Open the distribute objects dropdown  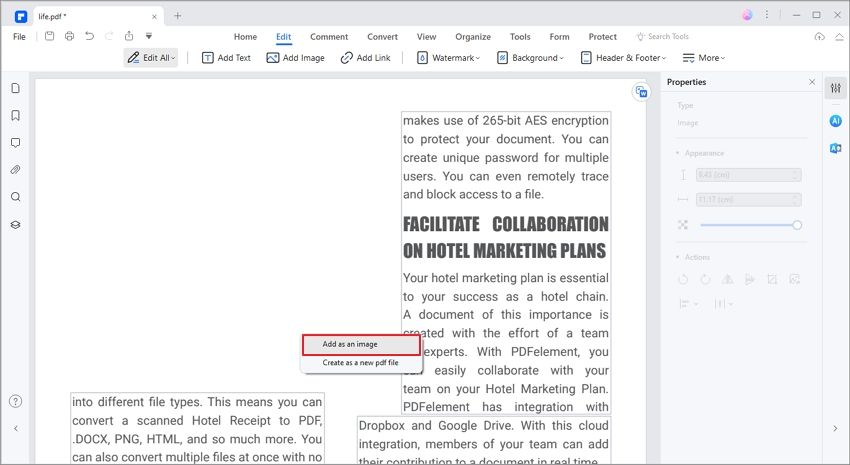pyautogui.click(x=723, y=304)
